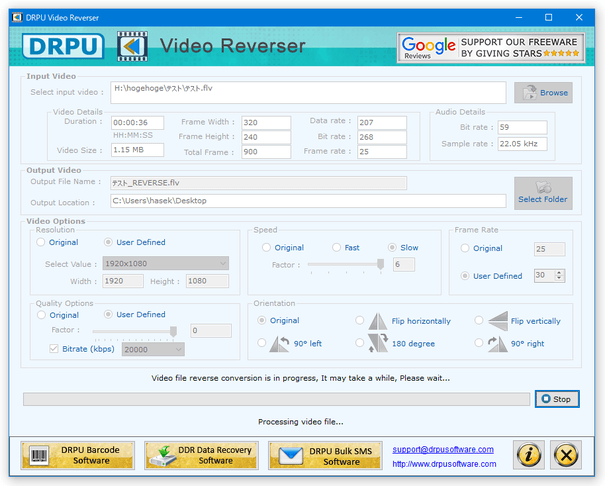Image resolution: width=605 pixels, height=486 pixels.
Task: Click the 'Processing video file...' status text
Action: (x=301, y=422)
